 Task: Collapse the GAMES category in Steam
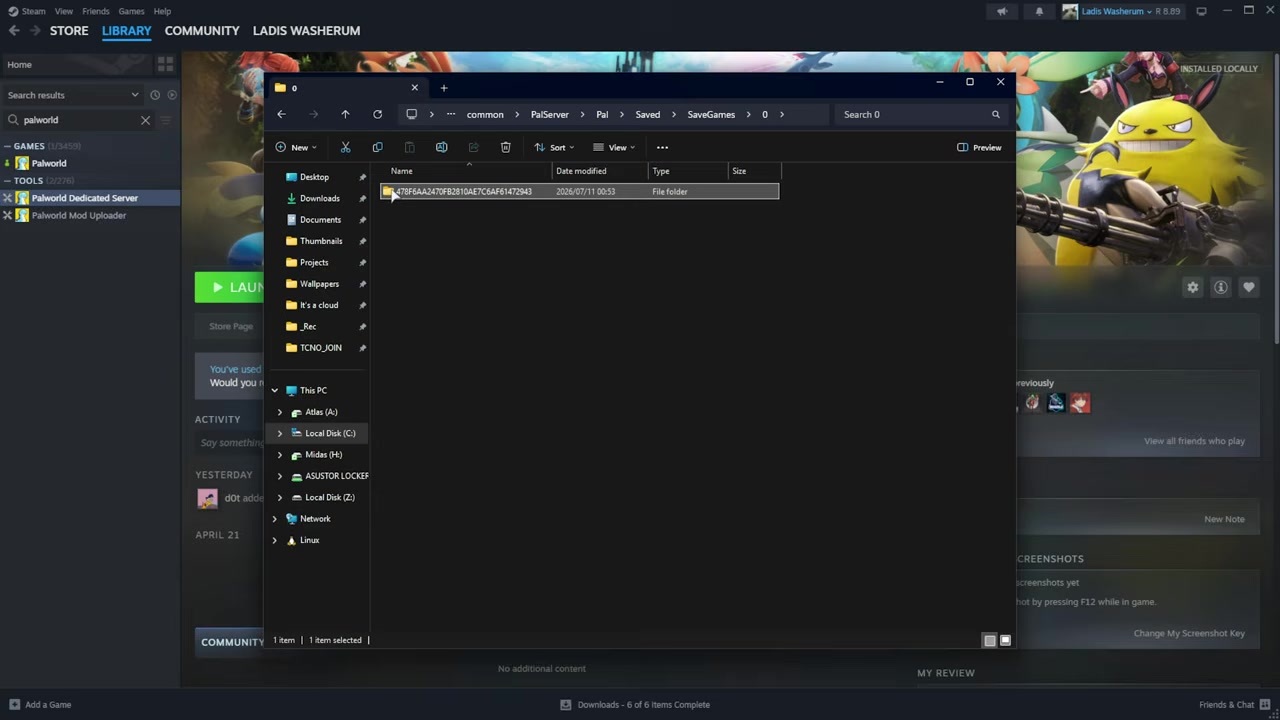click(7, 146)
